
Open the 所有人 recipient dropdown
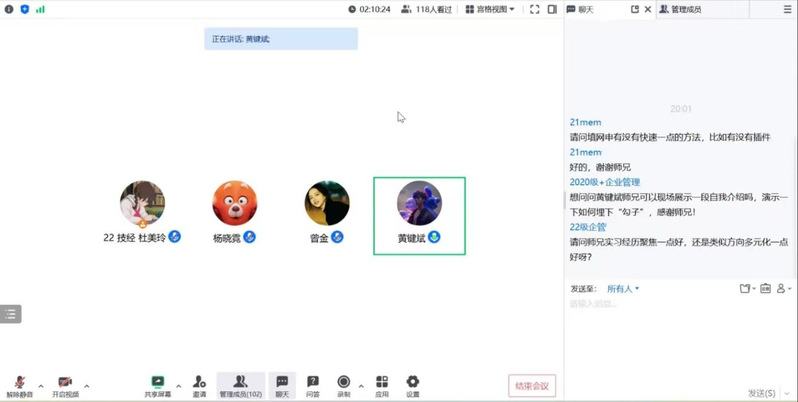tap(623, 289)
